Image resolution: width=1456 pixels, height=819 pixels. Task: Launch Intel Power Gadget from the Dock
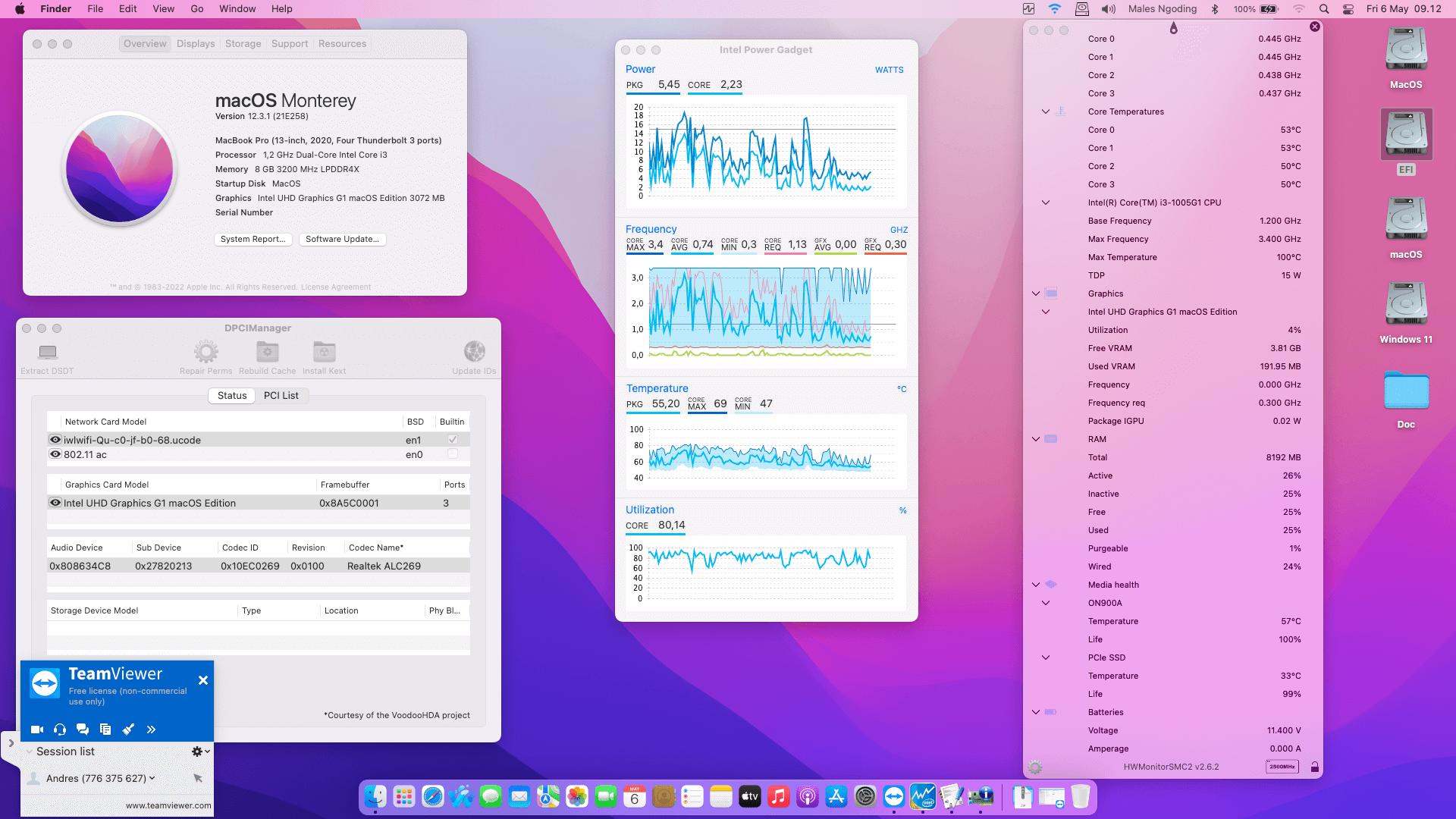(922, 797)
